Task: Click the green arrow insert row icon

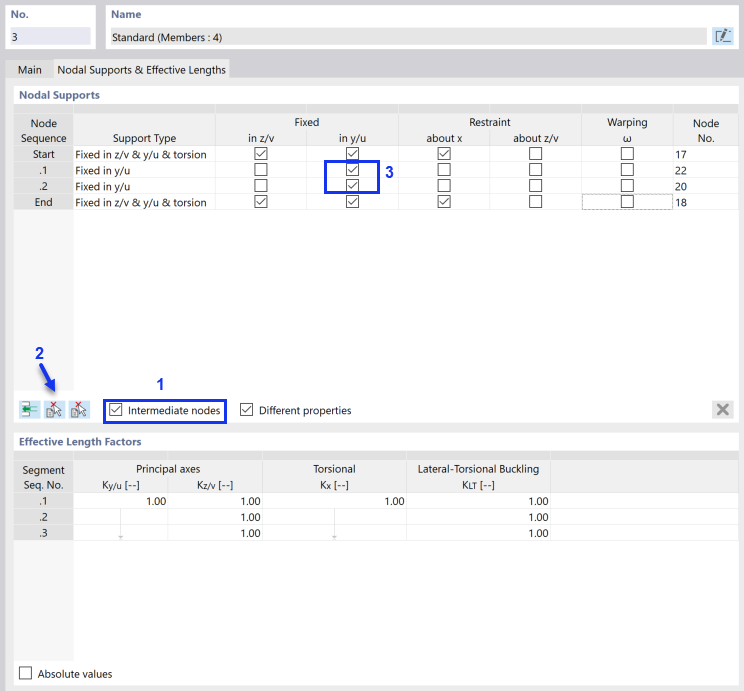Action: 29,410
